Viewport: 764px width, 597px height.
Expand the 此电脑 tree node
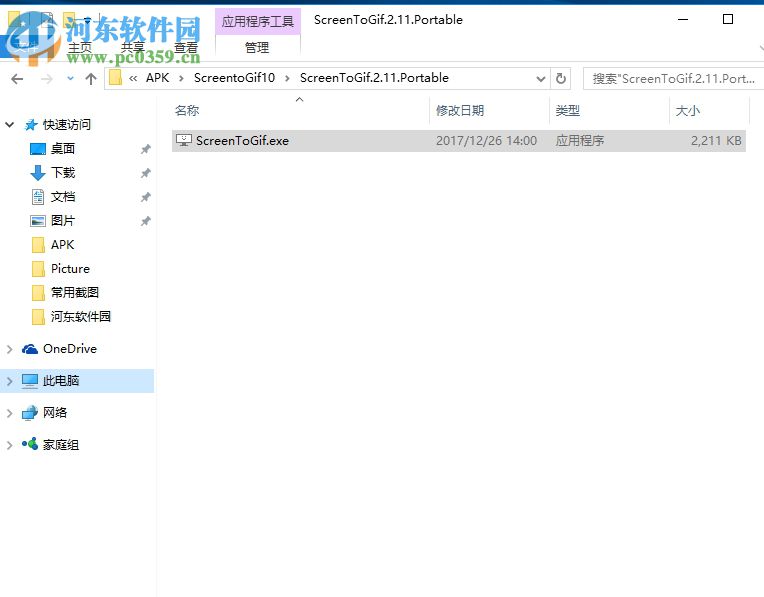(x=9, y=381)
